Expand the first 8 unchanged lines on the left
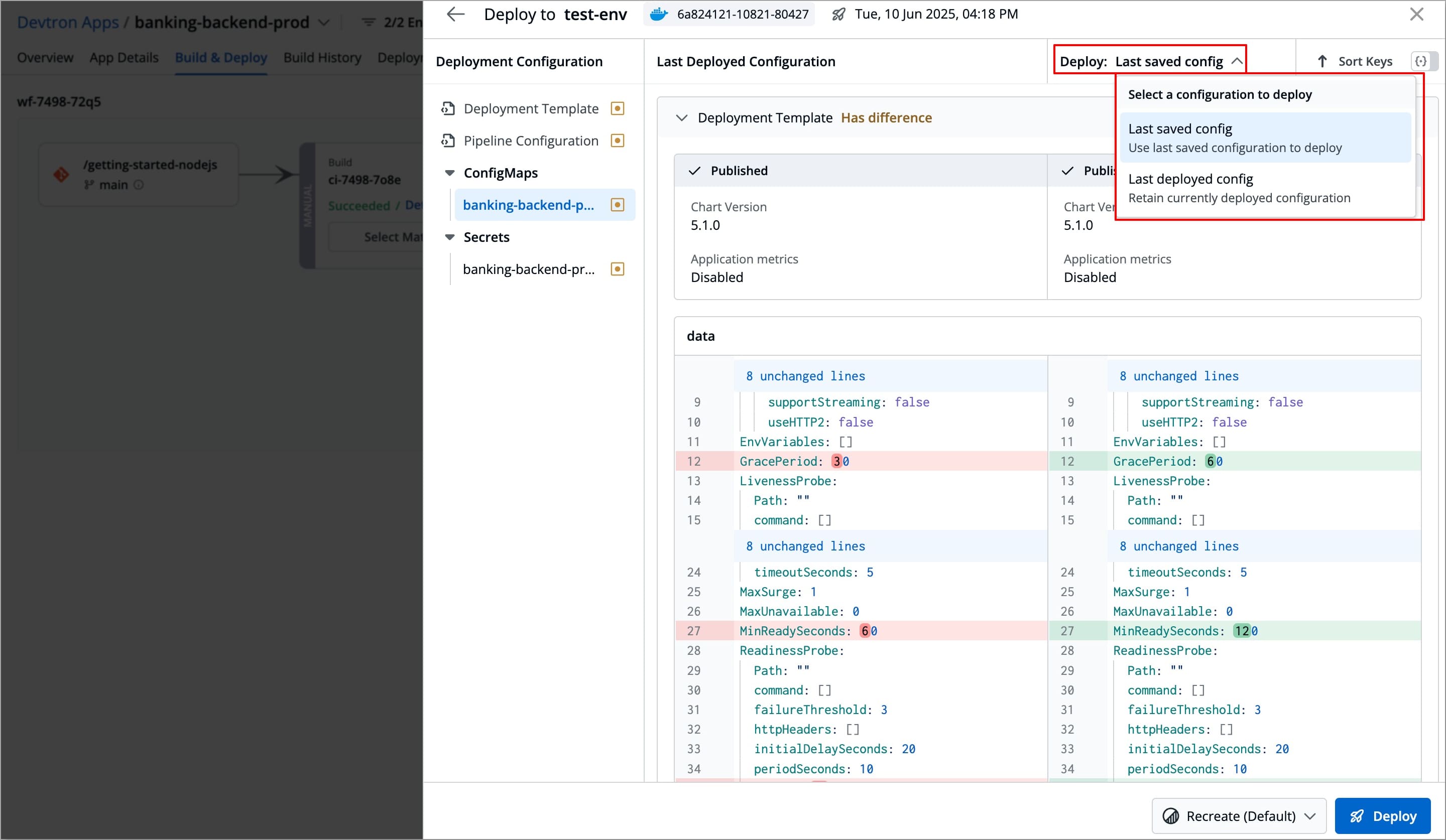This screenshot has width=1446, height=840. 805,376
